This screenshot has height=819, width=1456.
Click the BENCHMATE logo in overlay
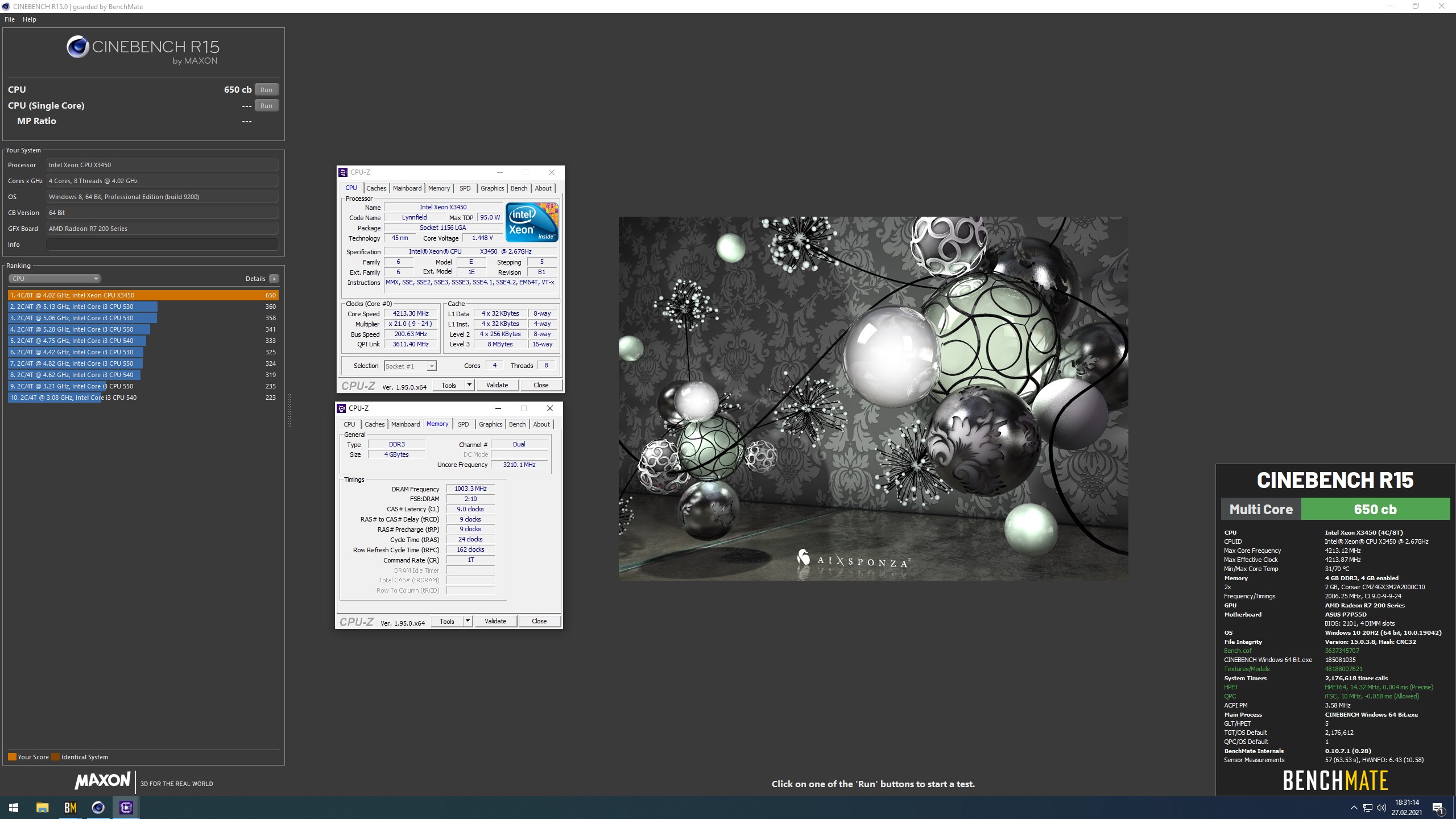click(x=1335, y=780)
